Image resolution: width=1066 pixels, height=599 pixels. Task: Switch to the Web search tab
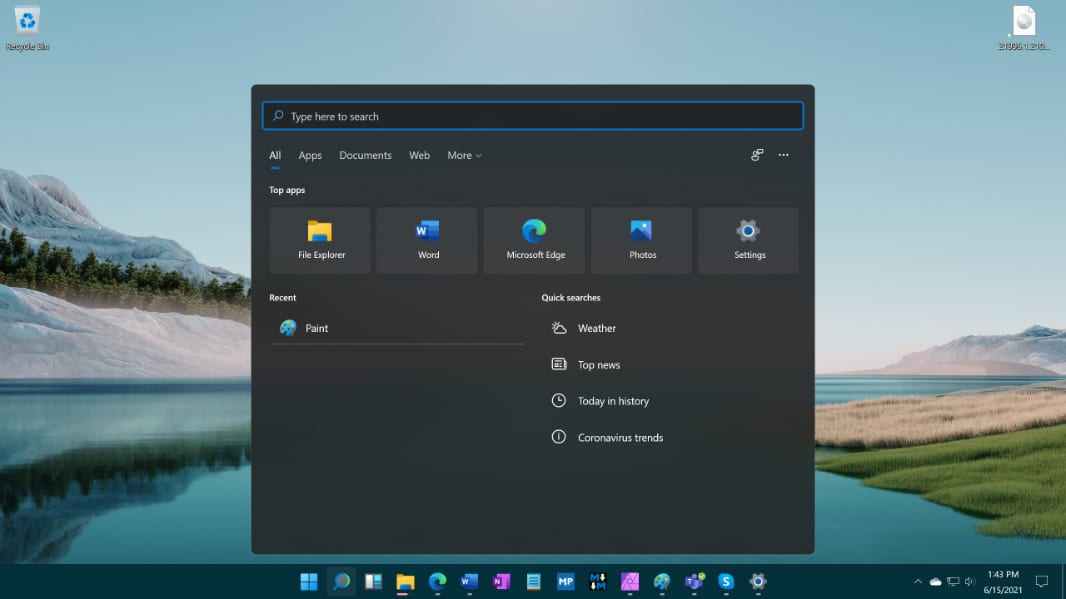click(x=419, y=155)
